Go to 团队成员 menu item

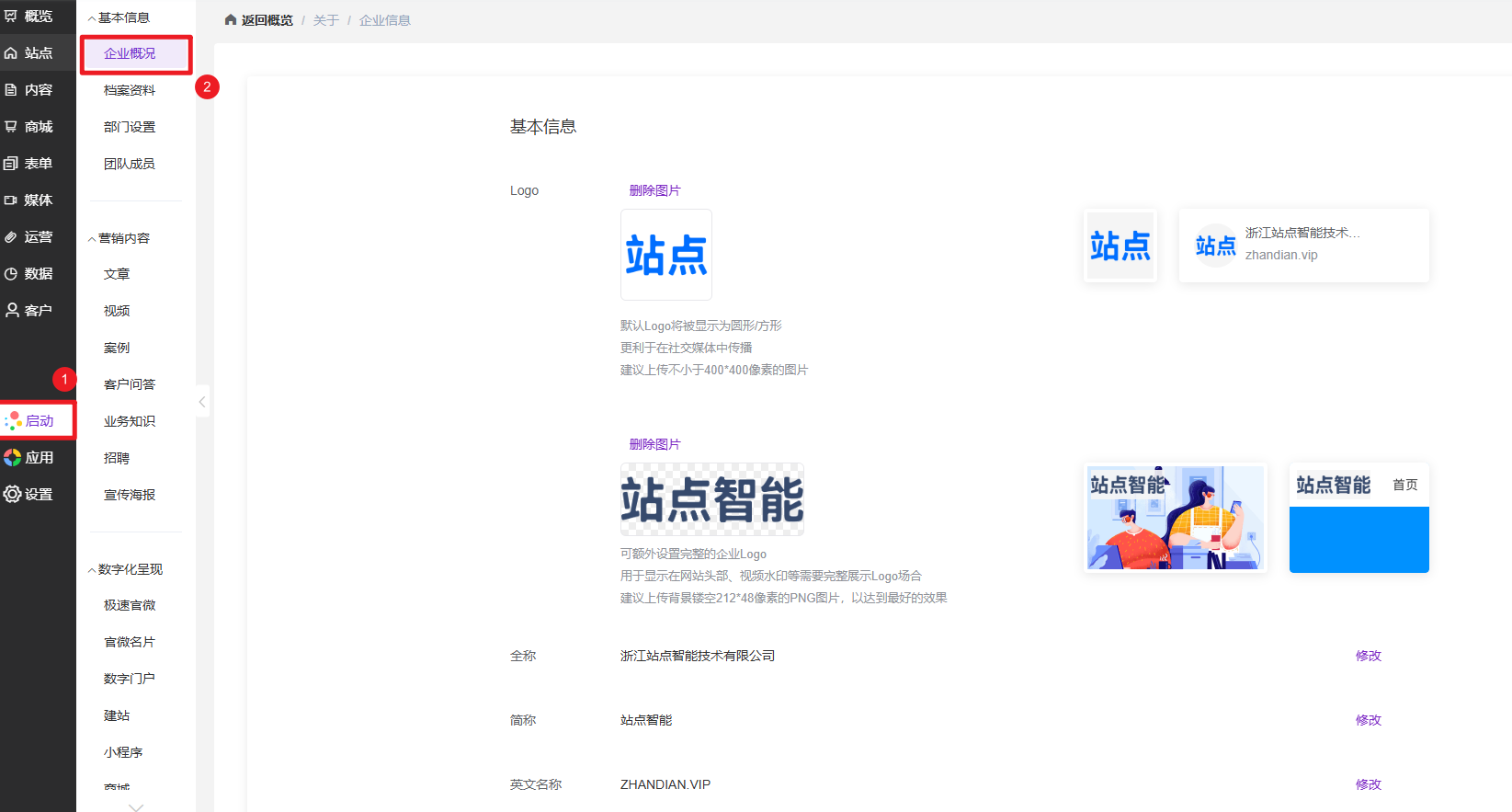tap(130, 164)
